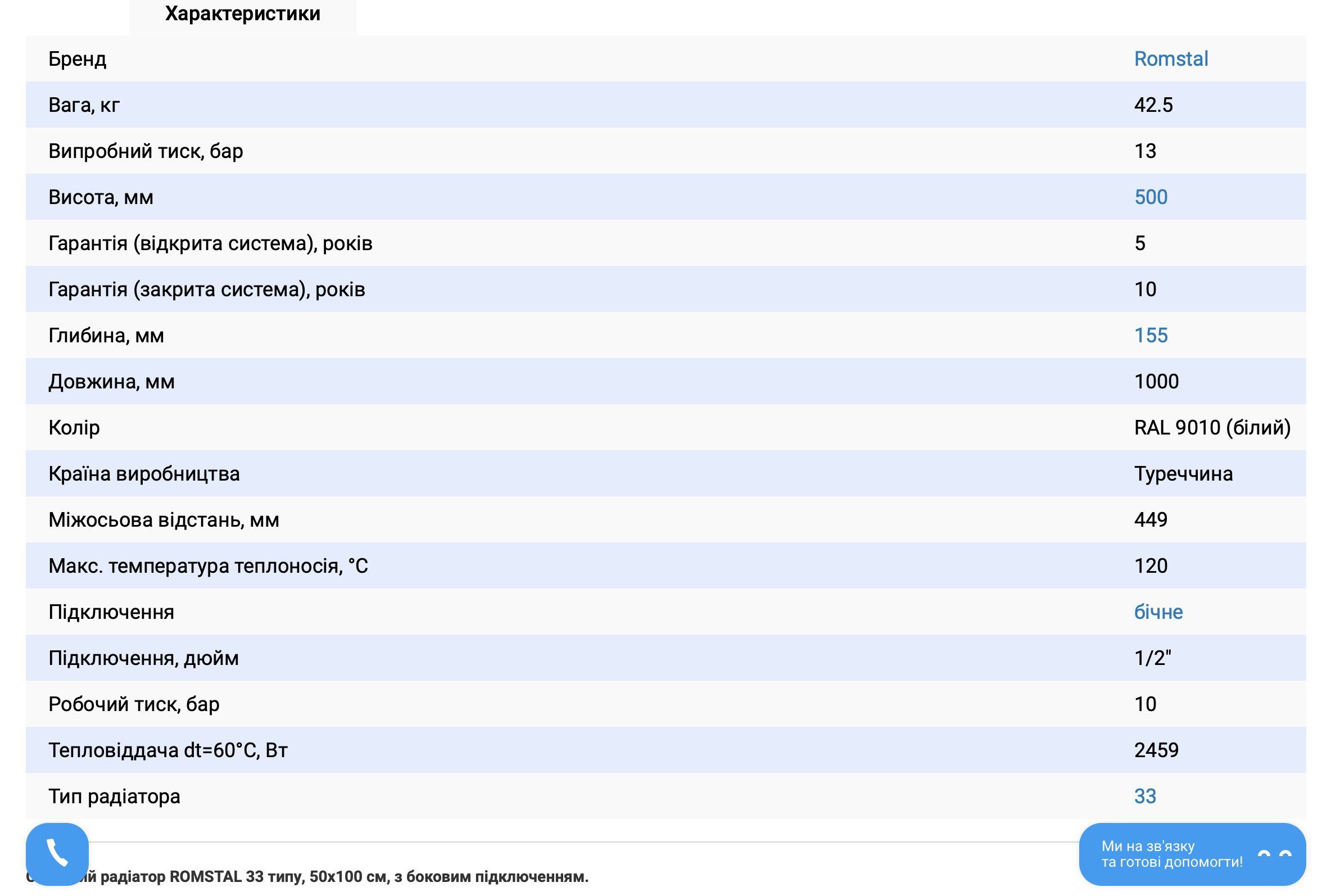Click the test pressure value 13

(x=1145, y=151)
